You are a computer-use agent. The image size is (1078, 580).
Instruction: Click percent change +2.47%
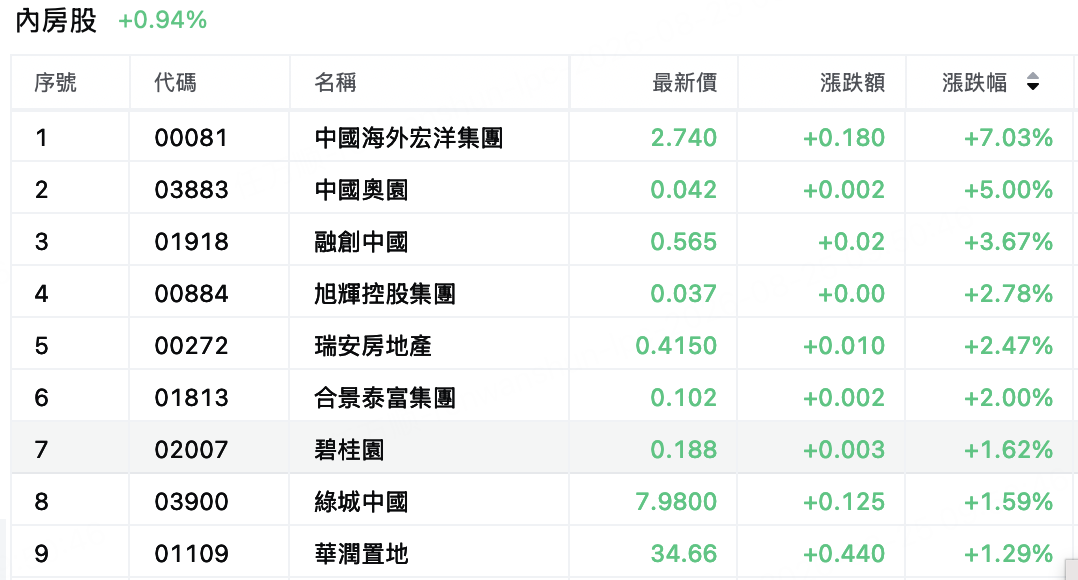(1009, 346)
